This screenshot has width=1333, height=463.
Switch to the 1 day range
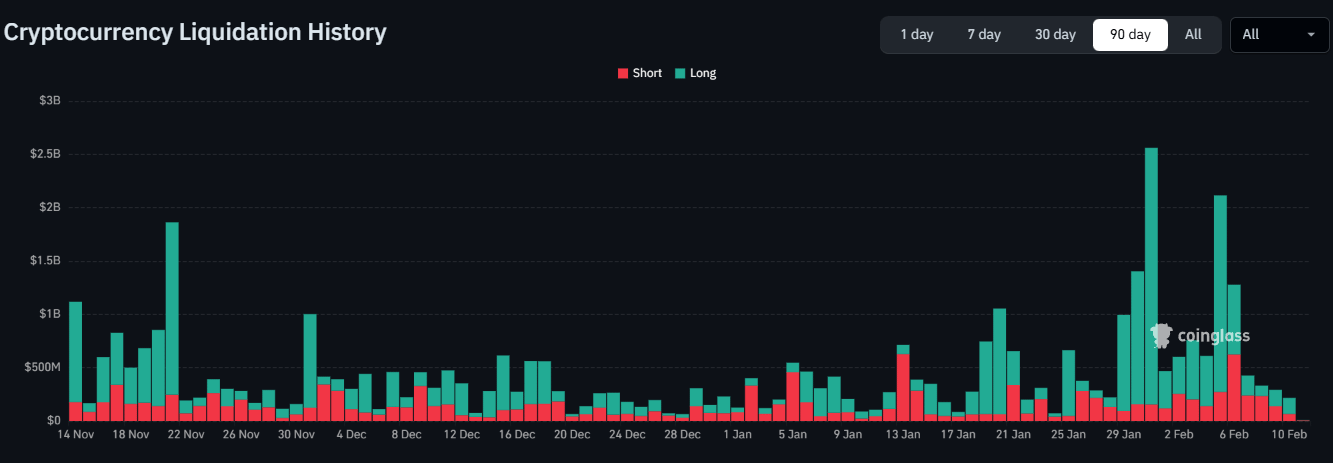tap(916, 34)
